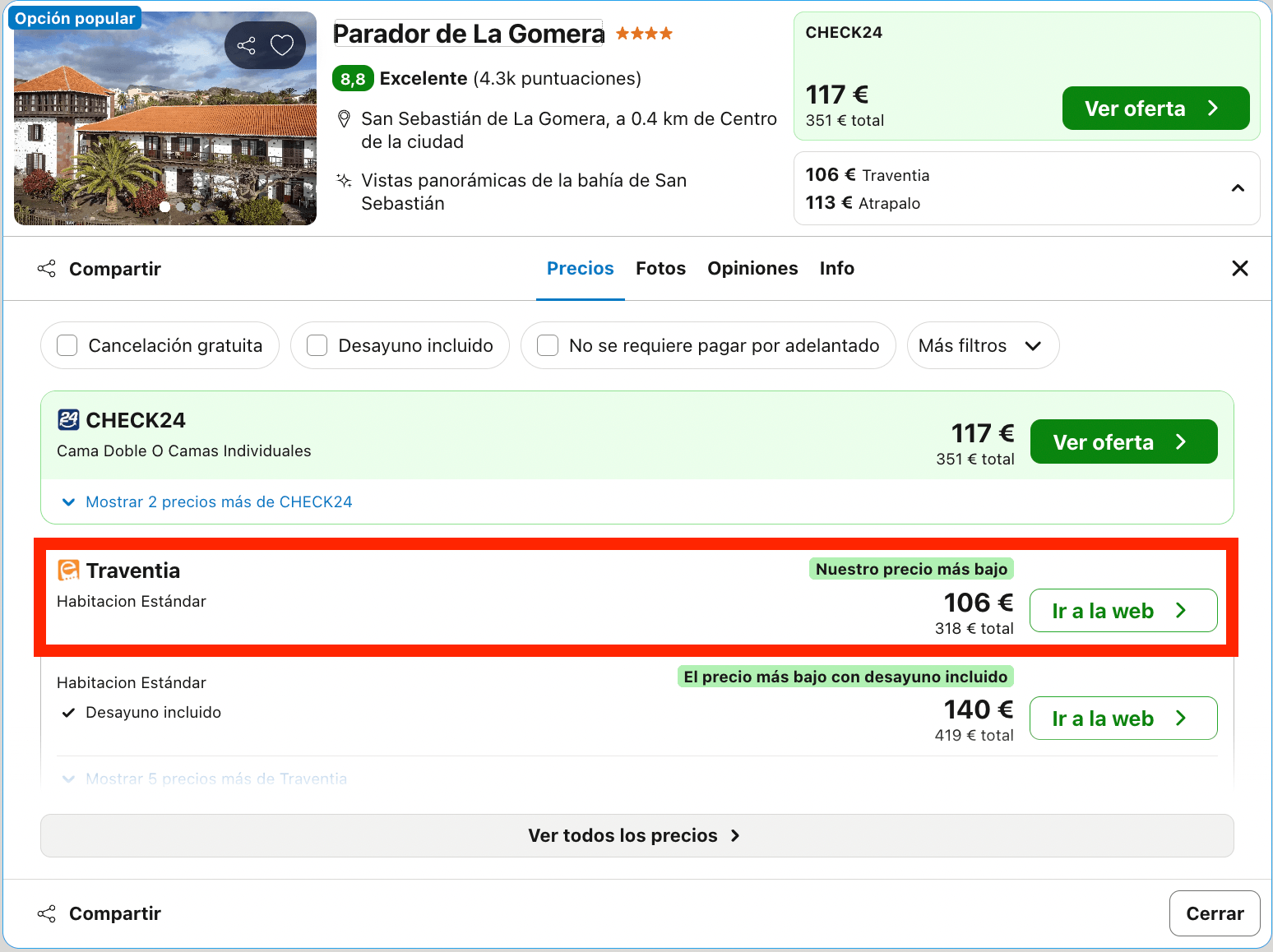Image resolution: width=1273 pixels, height=952 pixels.
Task: Enable the Cancelación gratuita checkbox
Action: [x=67, y=345]
